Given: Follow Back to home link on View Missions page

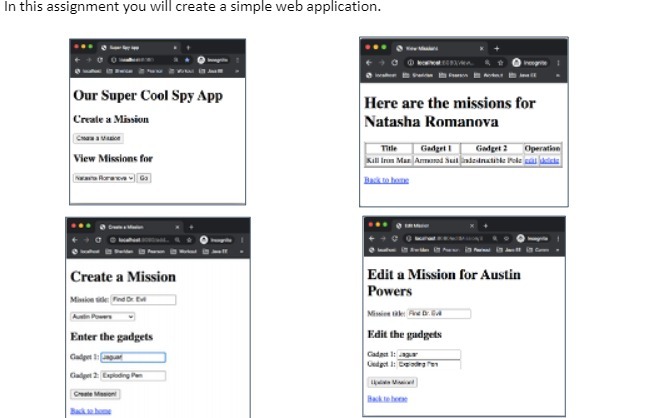Looking at the screenshot, I should [386, 180].
